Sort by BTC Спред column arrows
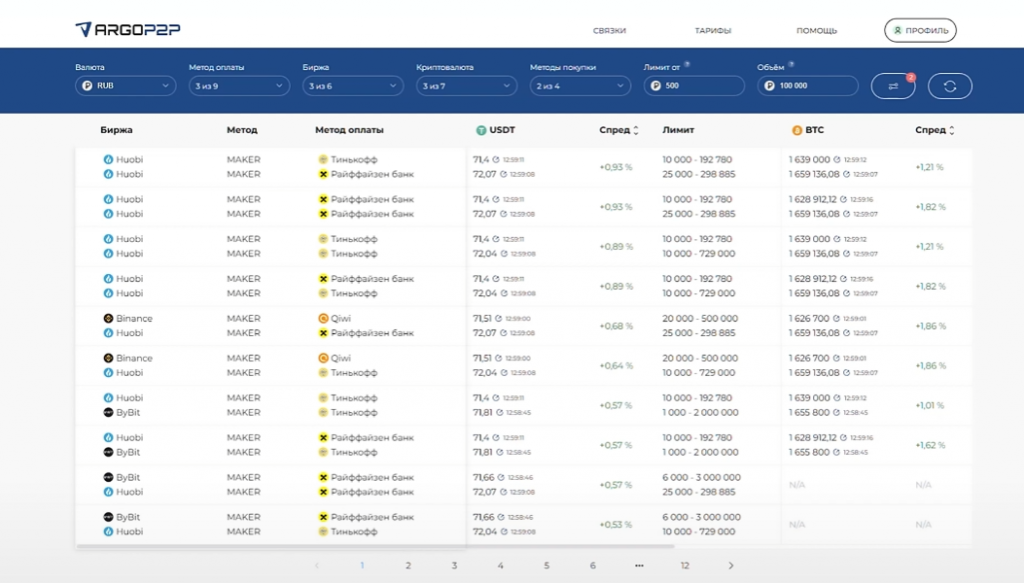This screenshot has height=583, width=1024. (x=952, y=130)
